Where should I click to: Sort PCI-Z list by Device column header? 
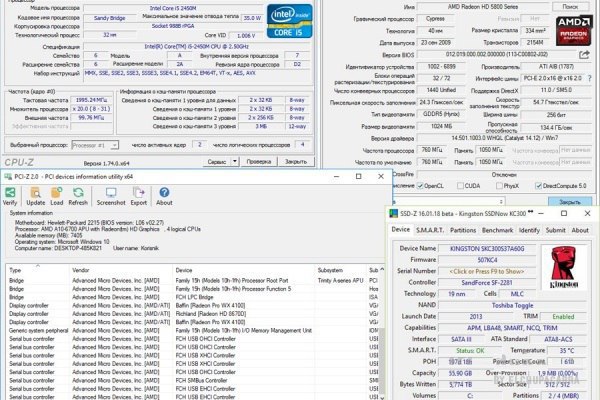pyautogui.click(x=243, y=270)
